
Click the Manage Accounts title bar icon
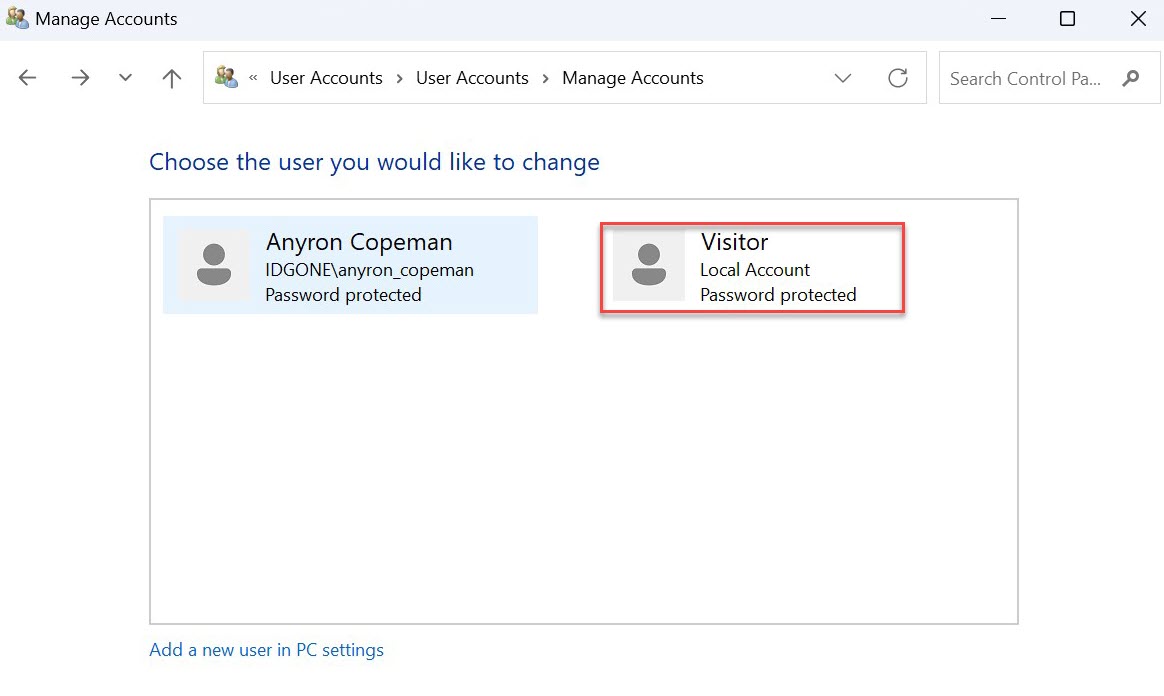click(x=17, y=18)
